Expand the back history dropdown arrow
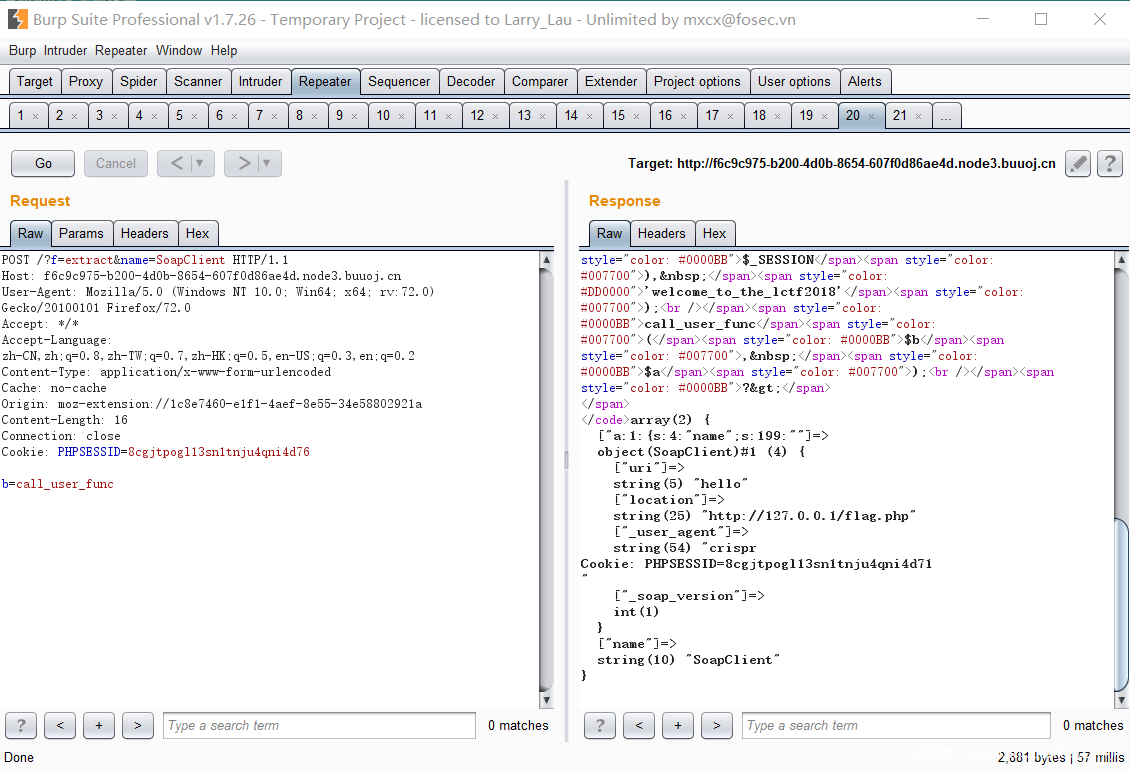 click(200, 164)
